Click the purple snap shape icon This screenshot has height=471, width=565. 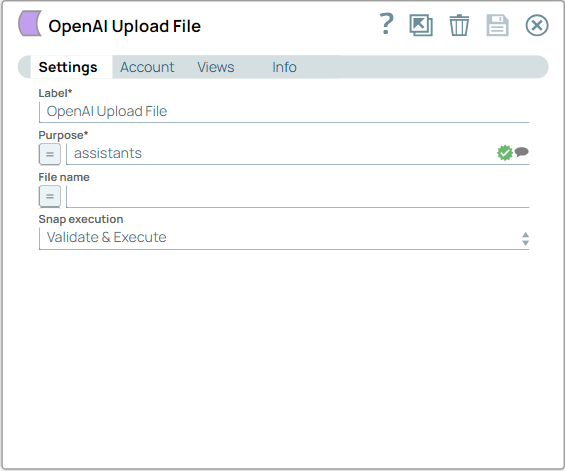[x=30, y=23]
